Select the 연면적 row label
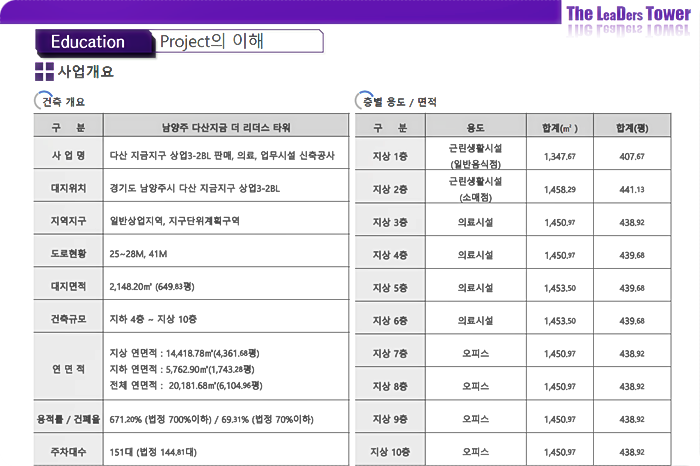700x466 pixels. [x=68, y=368]
